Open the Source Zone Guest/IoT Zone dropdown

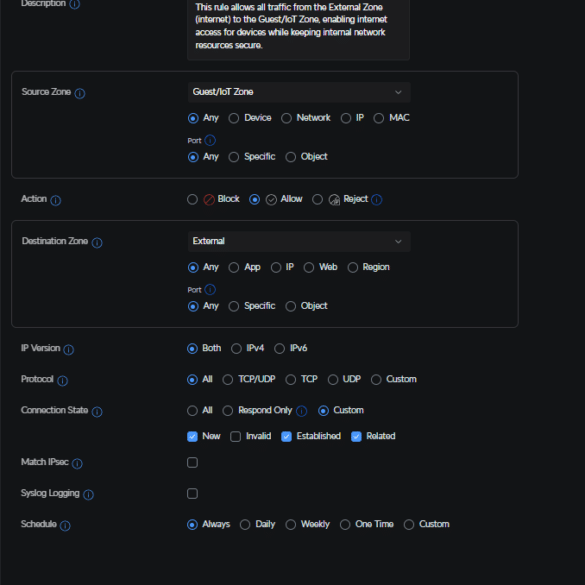tap(299, 92)
